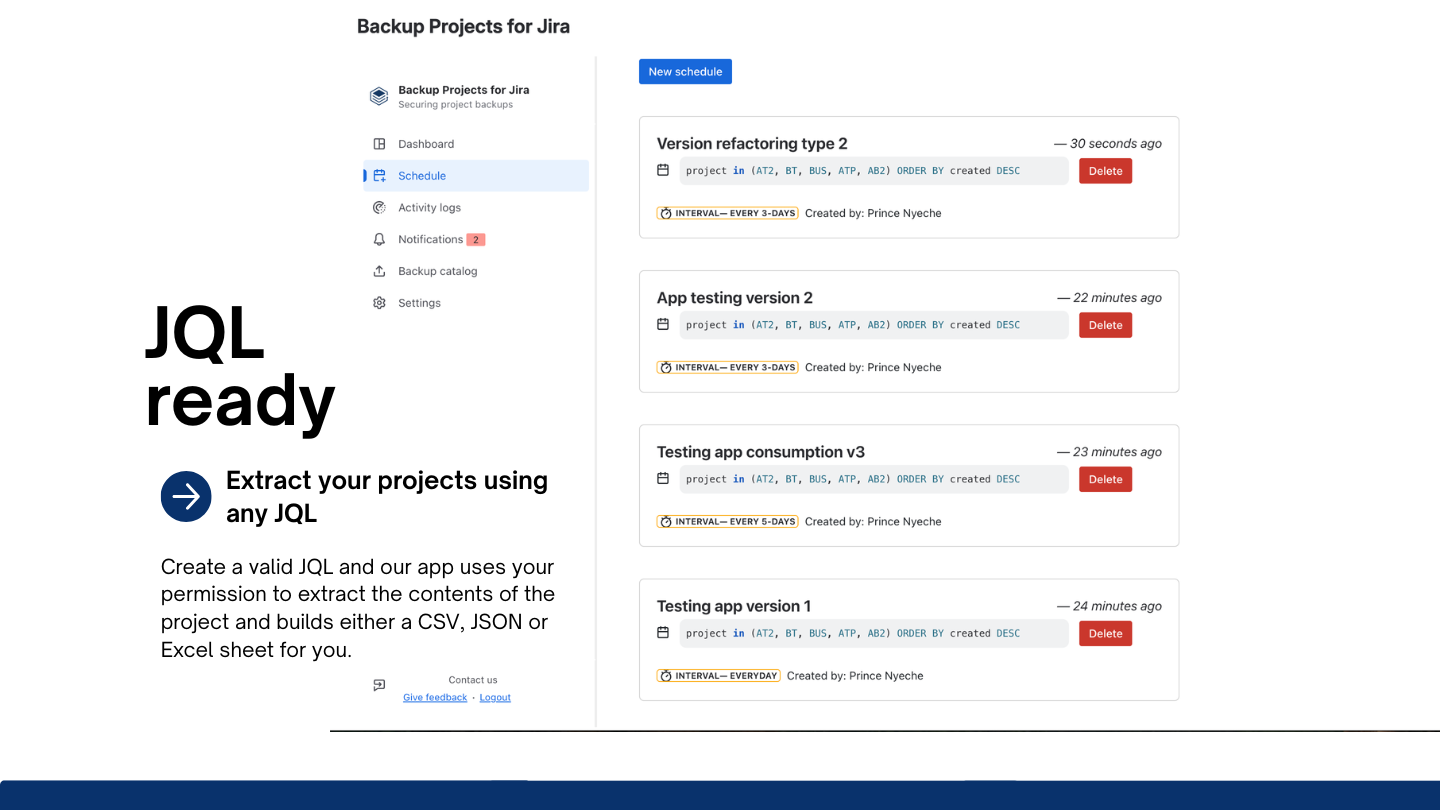1440x810 pixels.
Task: Click the dark blue arrow circle icon
Action: point(186,497)
